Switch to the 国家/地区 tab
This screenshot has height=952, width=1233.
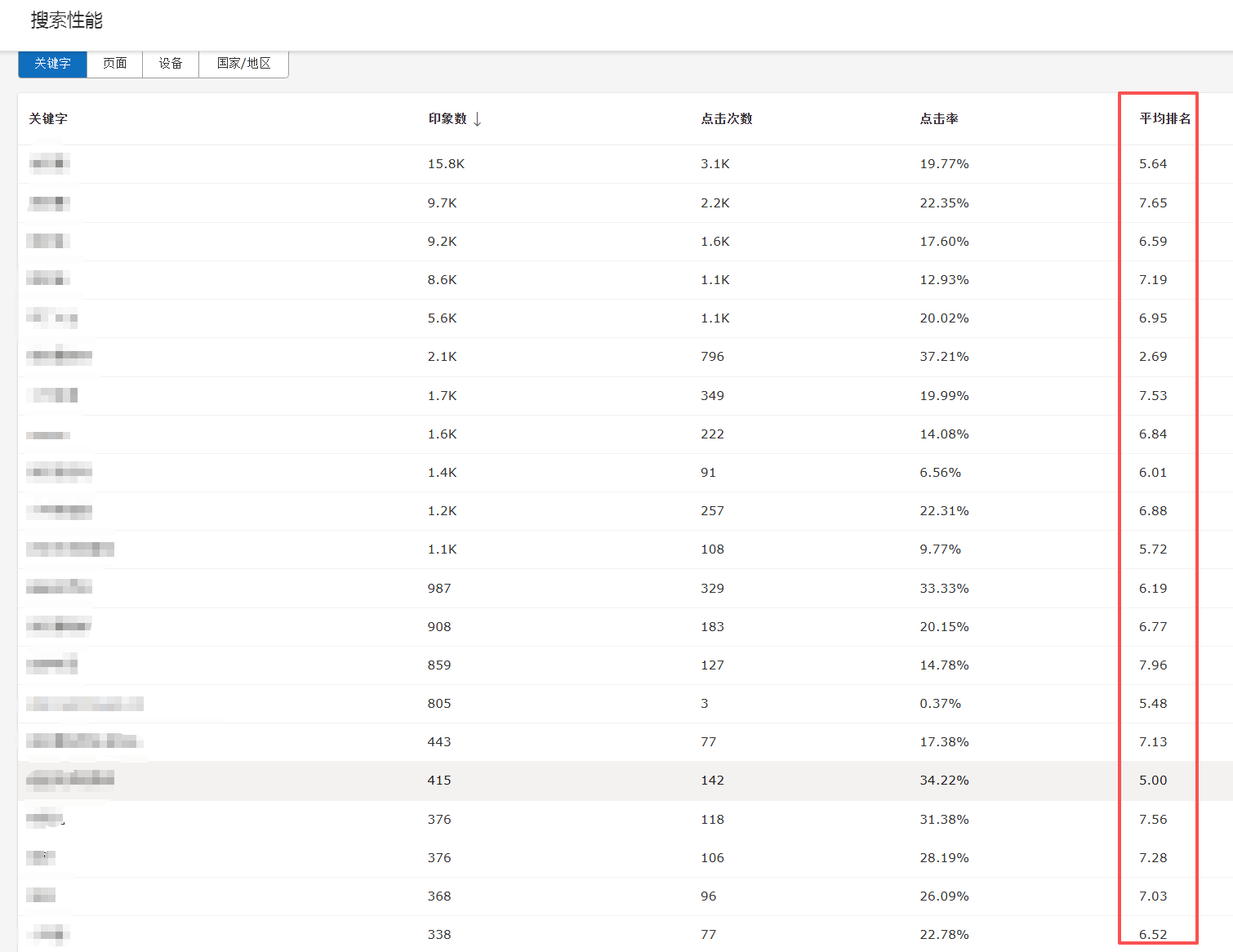(243, 64)
